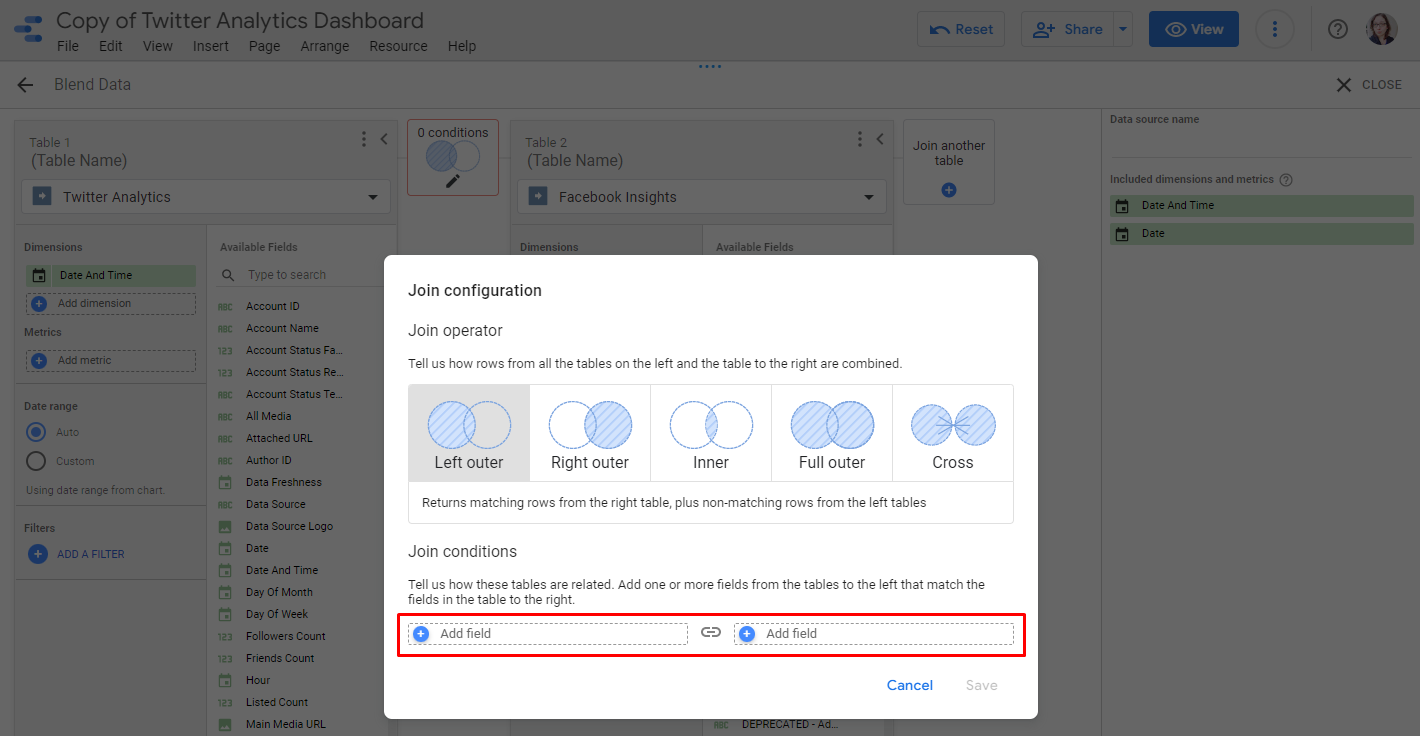Click the blue View button

(1193, 29)
